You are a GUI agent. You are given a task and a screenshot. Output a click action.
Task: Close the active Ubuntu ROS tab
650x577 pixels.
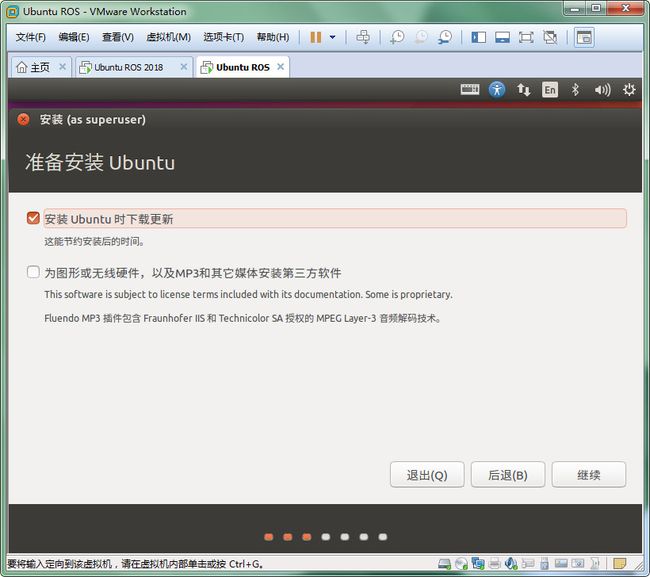pyautogui.click(x=281, y=67)
